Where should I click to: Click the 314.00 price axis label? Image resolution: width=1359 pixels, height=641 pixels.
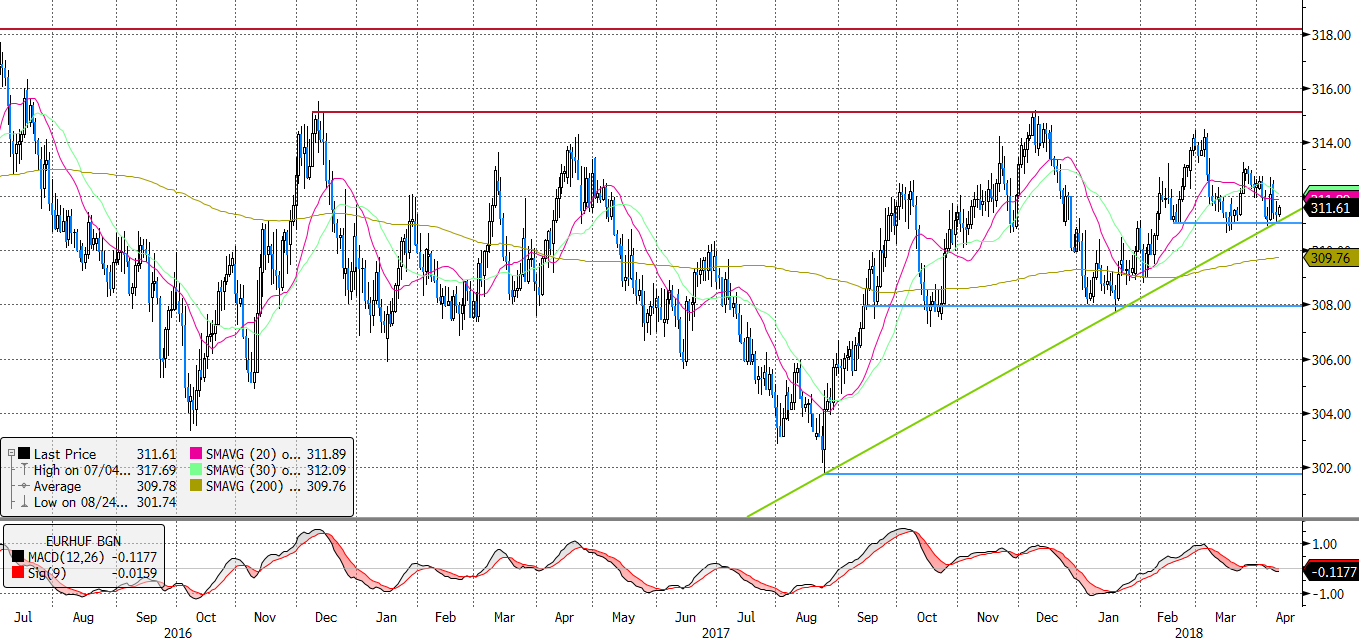(x=1330, y=143)
